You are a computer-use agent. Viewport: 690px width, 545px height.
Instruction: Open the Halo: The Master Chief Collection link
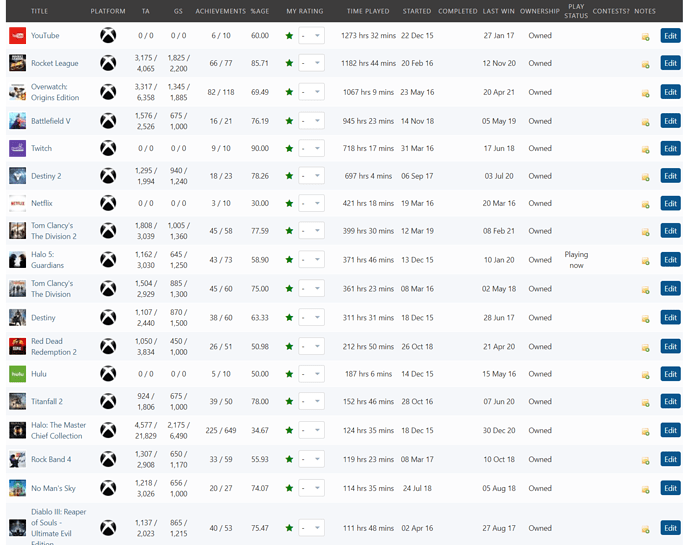(59, 430)
